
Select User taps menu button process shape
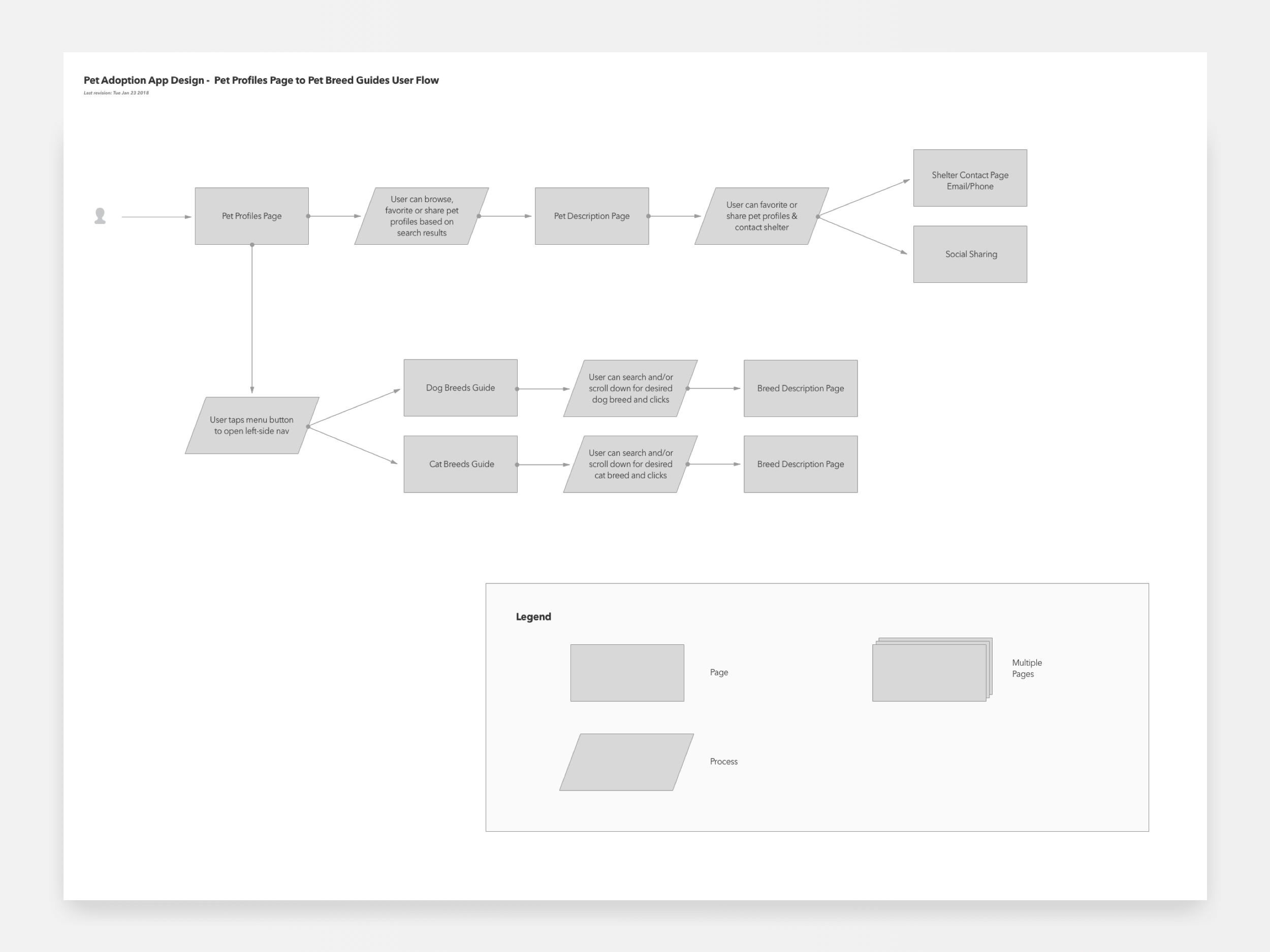coord(251,425)
